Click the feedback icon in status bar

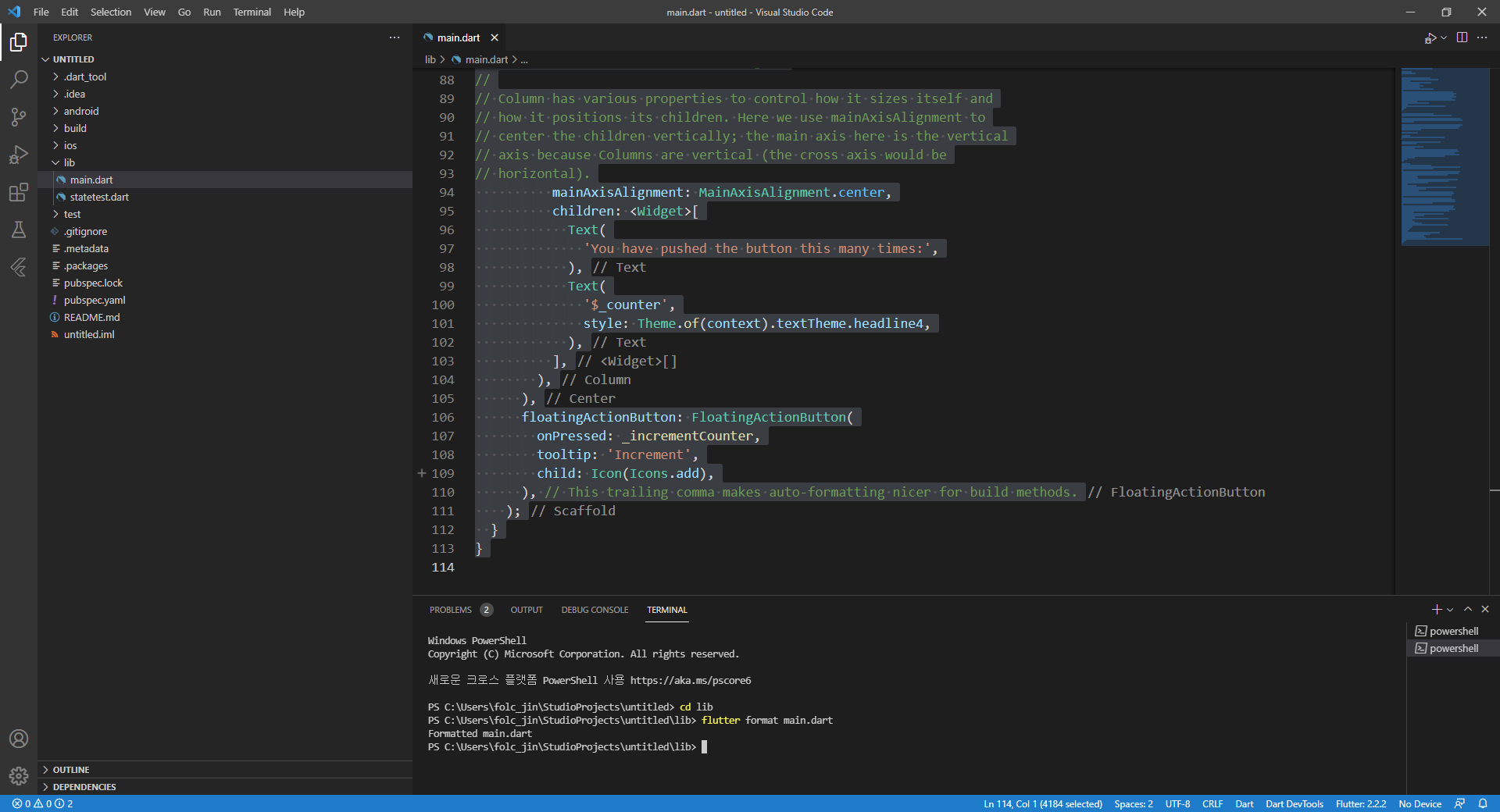tap(1459, 803)
